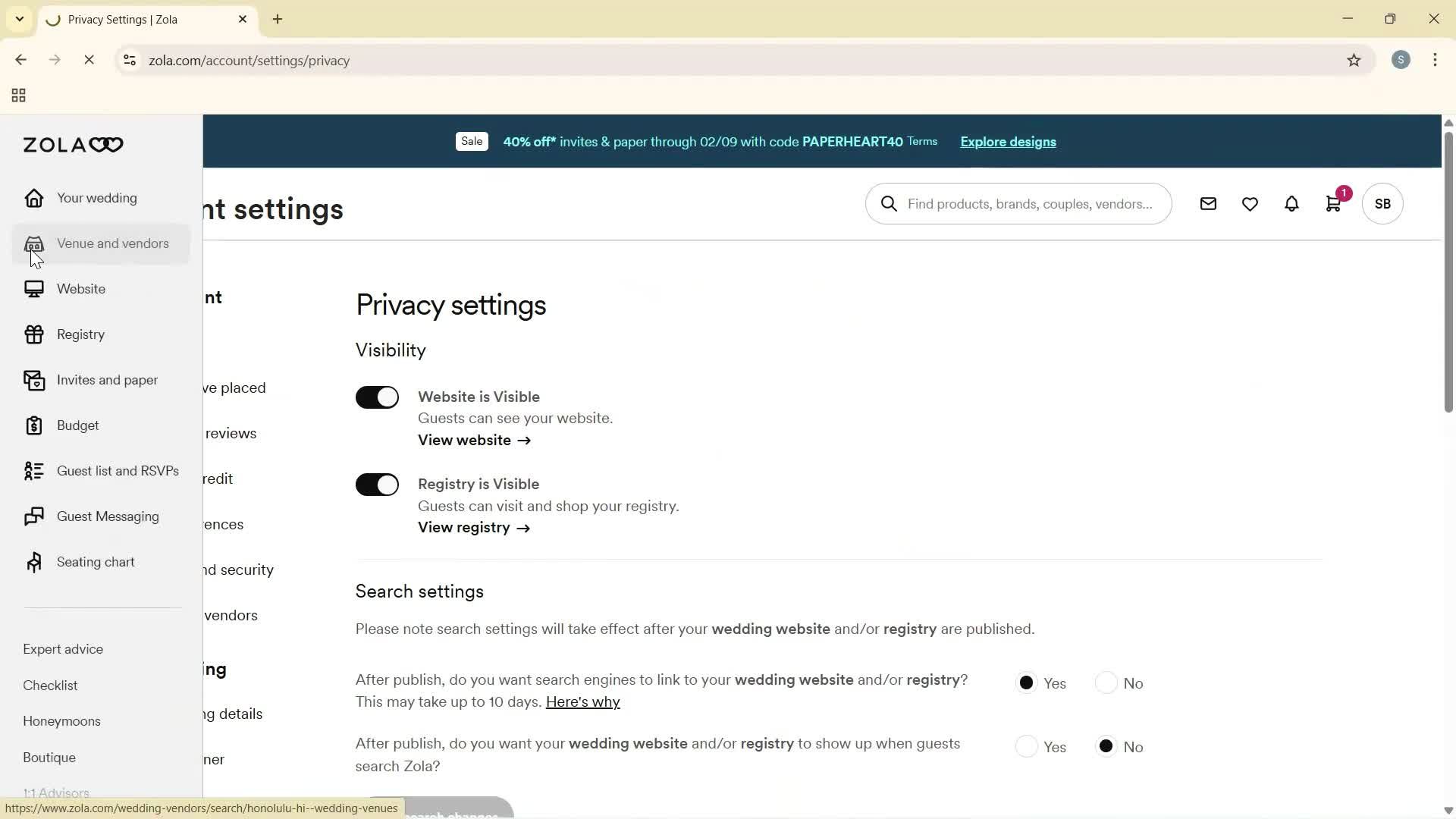Screen dimensions: 1456x819
Task: Select Yes for search engine linking
Action: [x=1027, y=682]
